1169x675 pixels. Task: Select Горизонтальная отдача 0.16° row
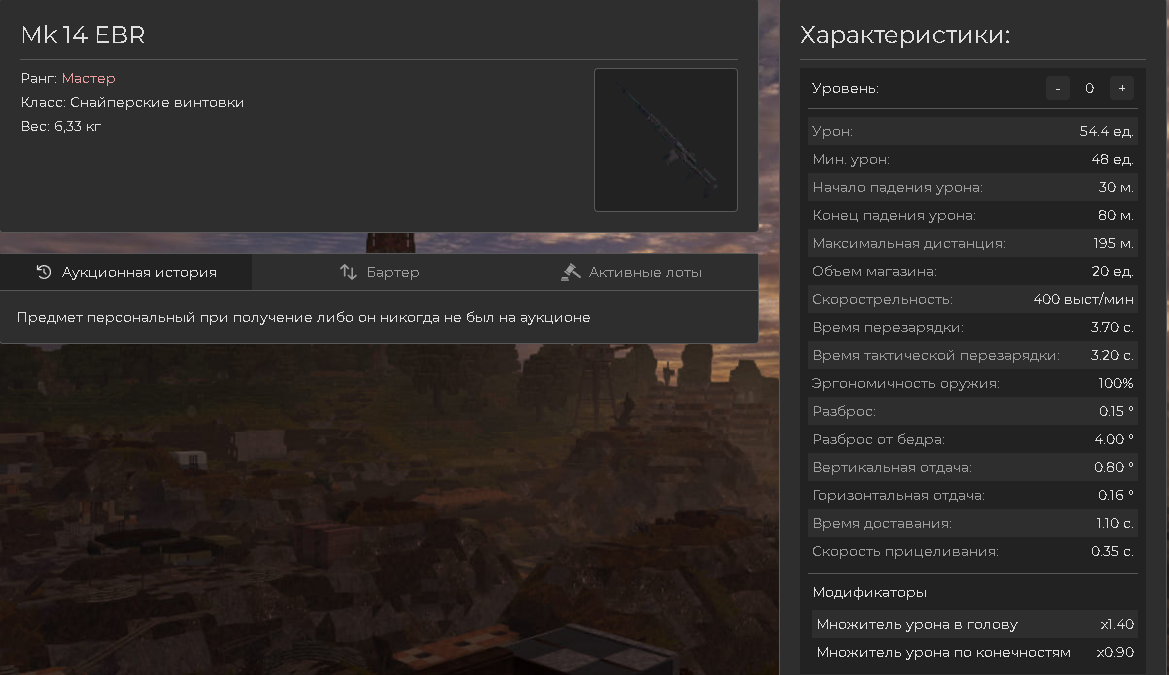pyautogui.click(x=972, y=495)
